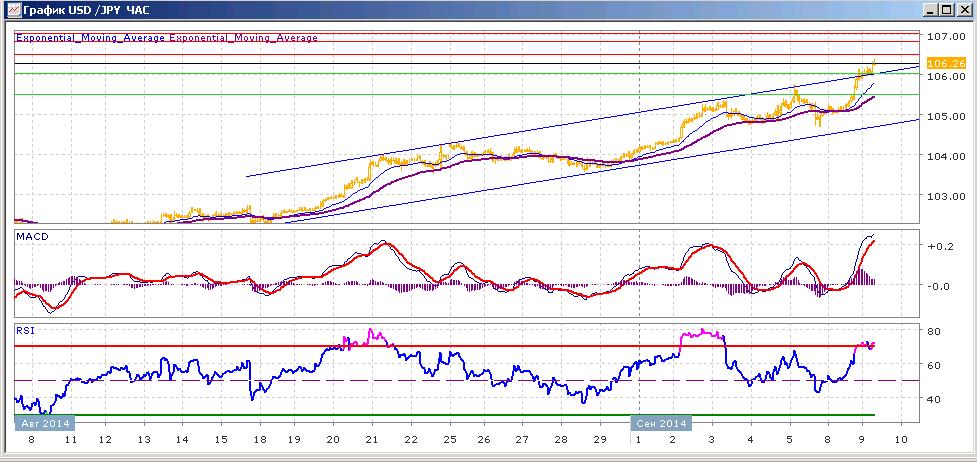Click the date label 10 on time axis
Image resolution: width=977 pixels, height=462 pixels.
(902, 440)
